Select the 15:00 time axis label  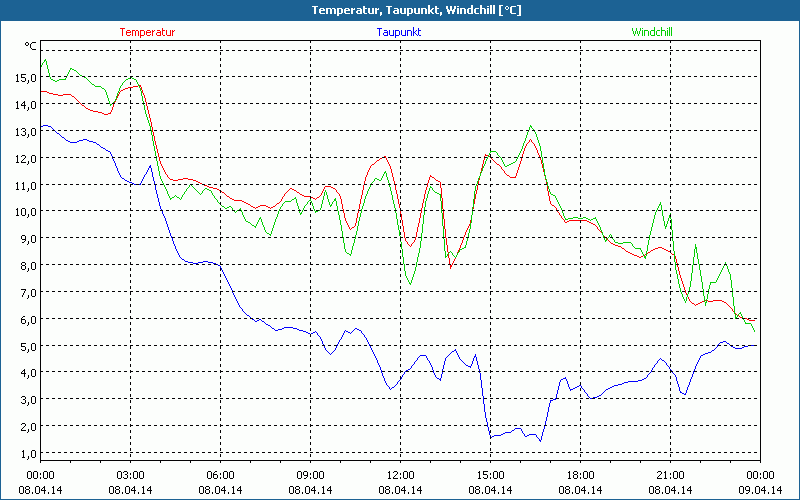[491, 475]
